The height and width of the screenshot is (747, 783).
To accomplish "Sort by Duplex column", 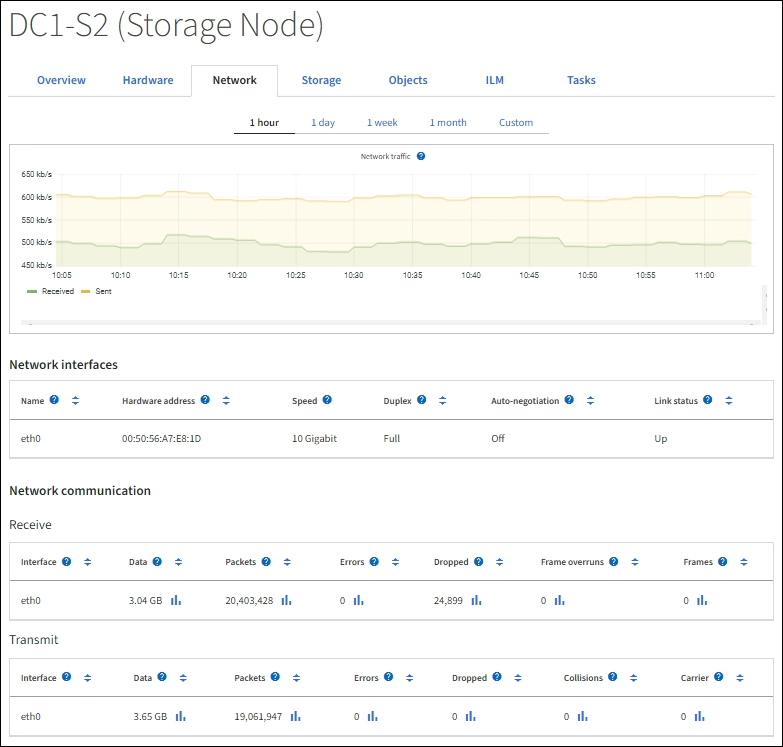I will point(443,400).
